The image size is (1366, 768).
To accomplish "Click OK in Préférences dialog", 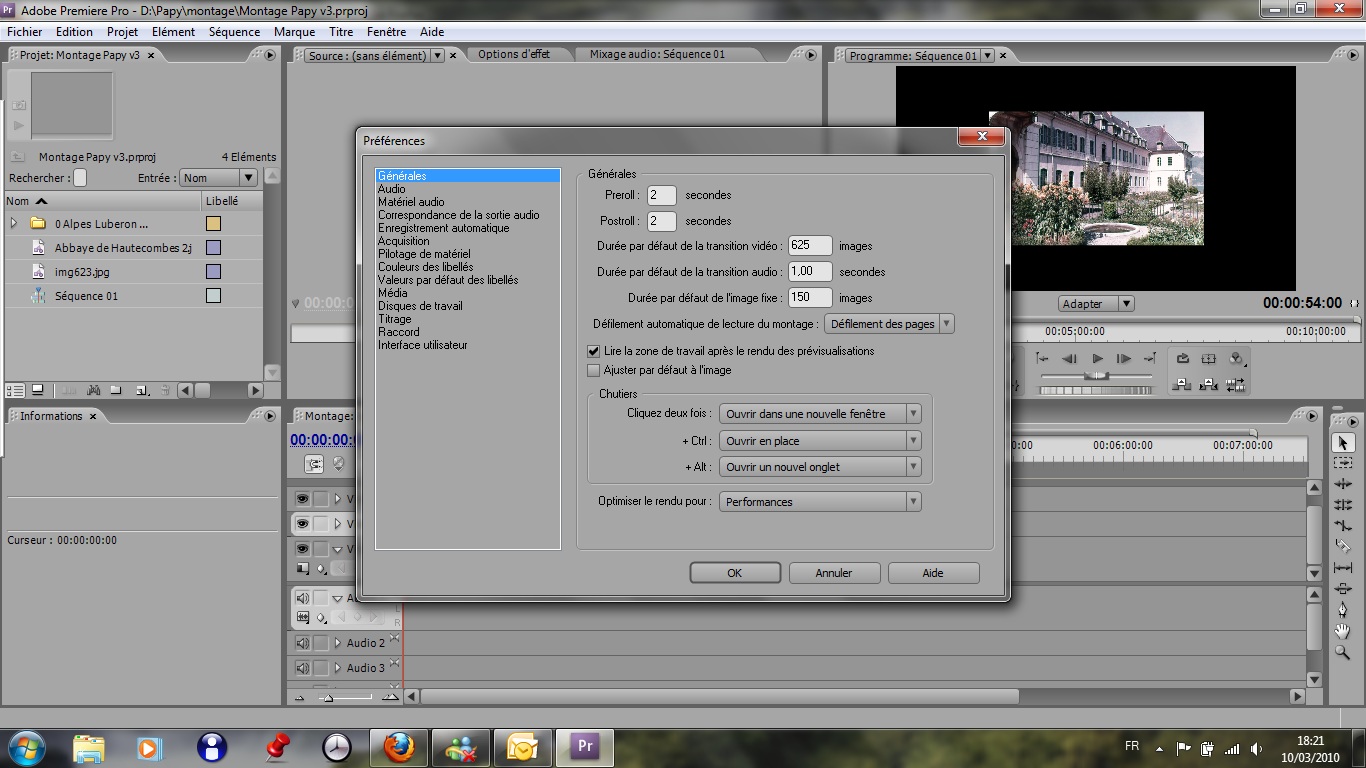I will [735, 573].
